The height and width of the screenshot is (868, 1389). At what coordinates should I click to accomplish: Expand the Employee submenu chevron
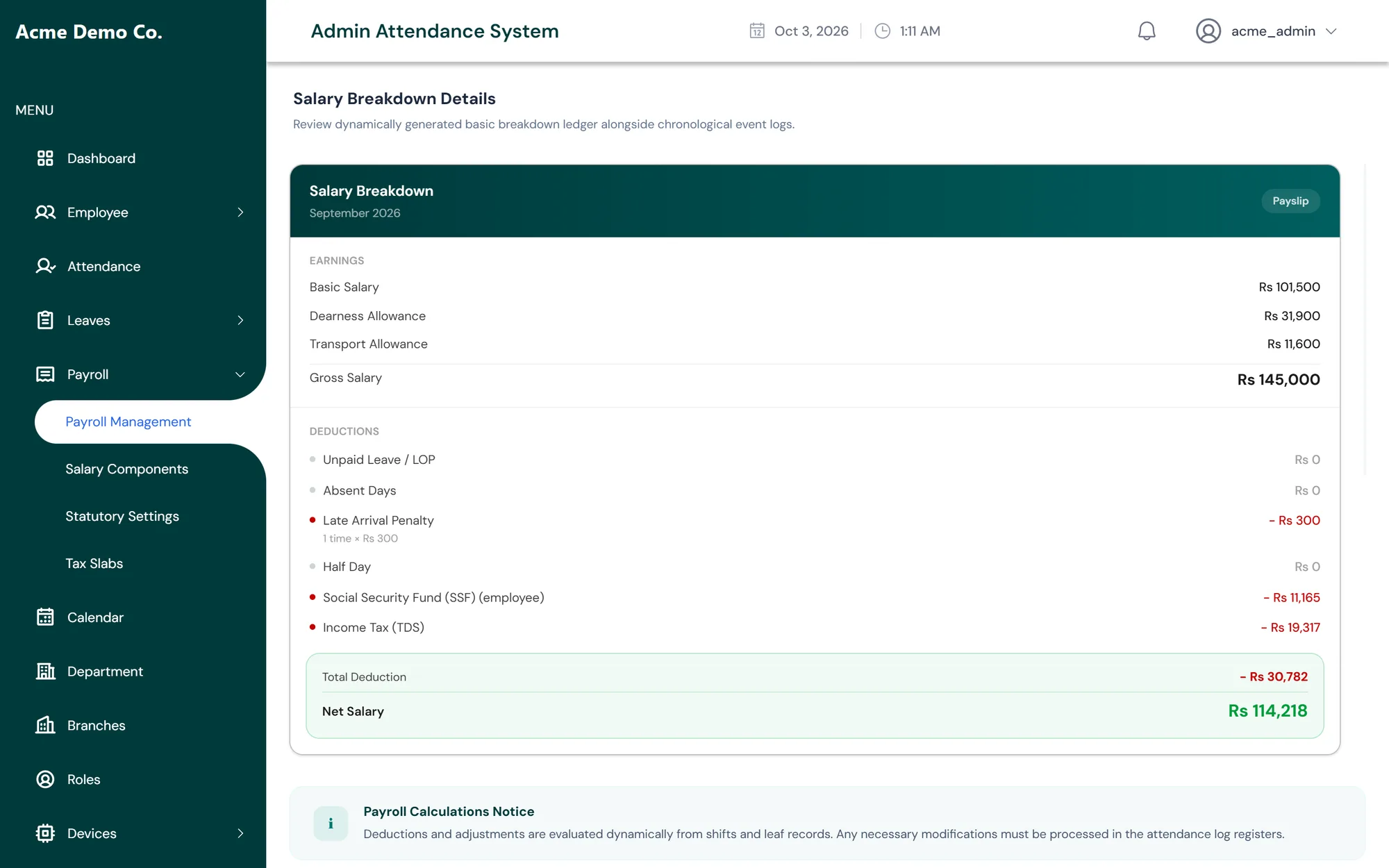pyautogui.click(x=240, y=212)
